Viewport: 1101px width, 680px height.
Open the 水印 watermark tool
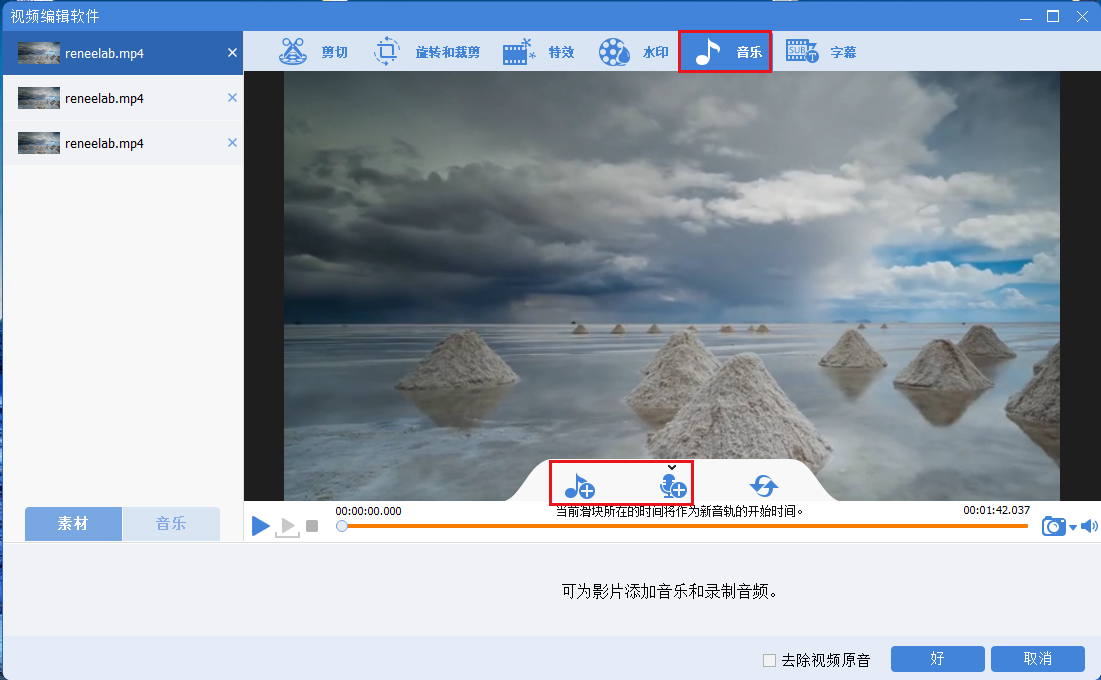click(633, 52)
